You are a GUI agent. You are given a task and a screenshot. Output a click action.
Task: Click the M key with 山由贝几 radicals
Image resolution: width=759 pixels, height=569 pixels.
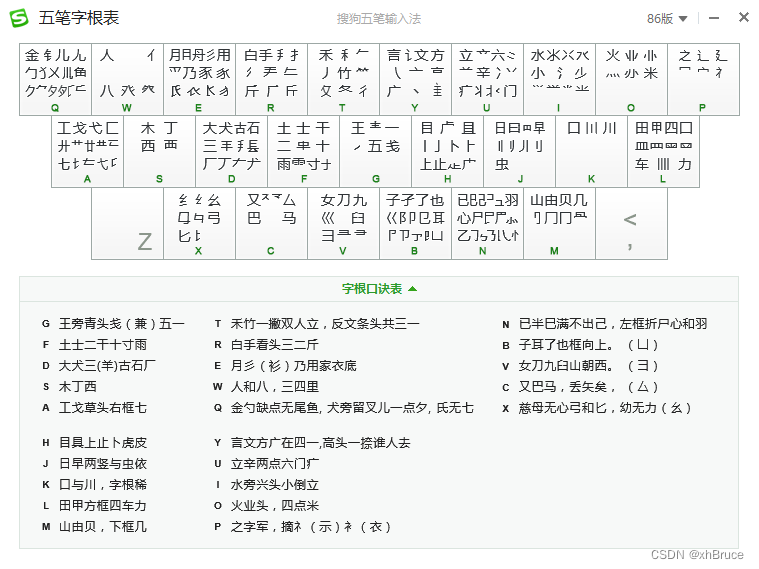(560, 224)
